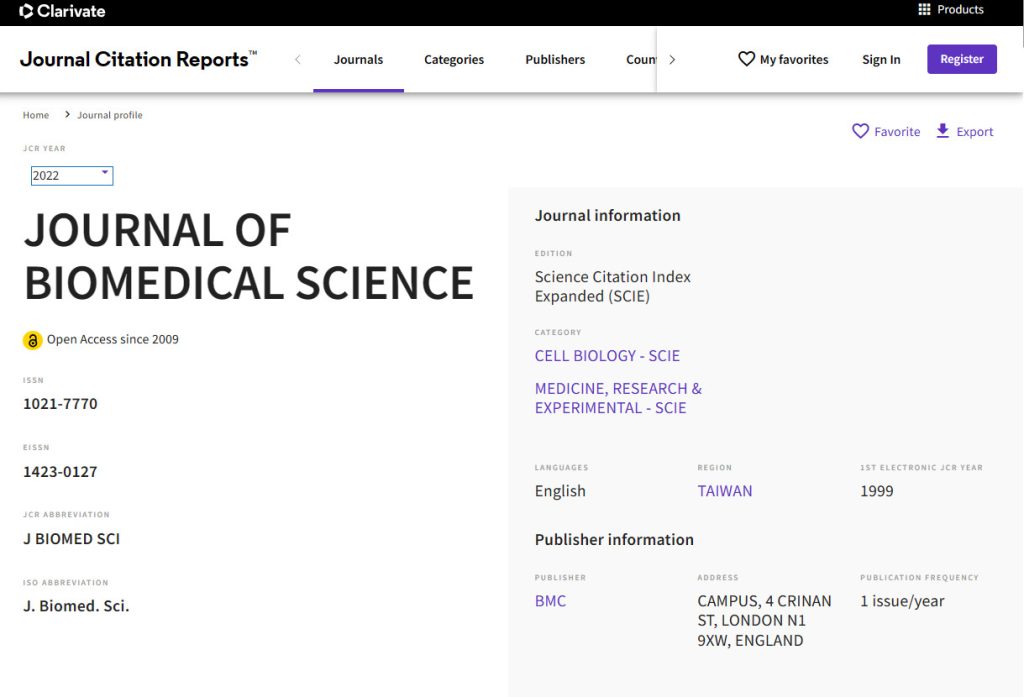Open My favorites

click(783, 59)
